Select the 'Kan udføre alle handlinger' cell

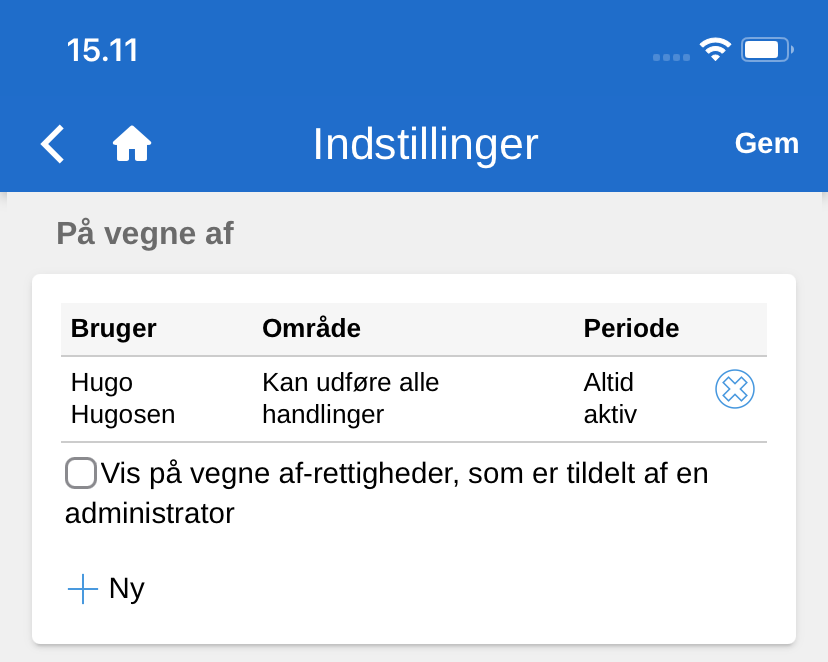click(350, 398)
